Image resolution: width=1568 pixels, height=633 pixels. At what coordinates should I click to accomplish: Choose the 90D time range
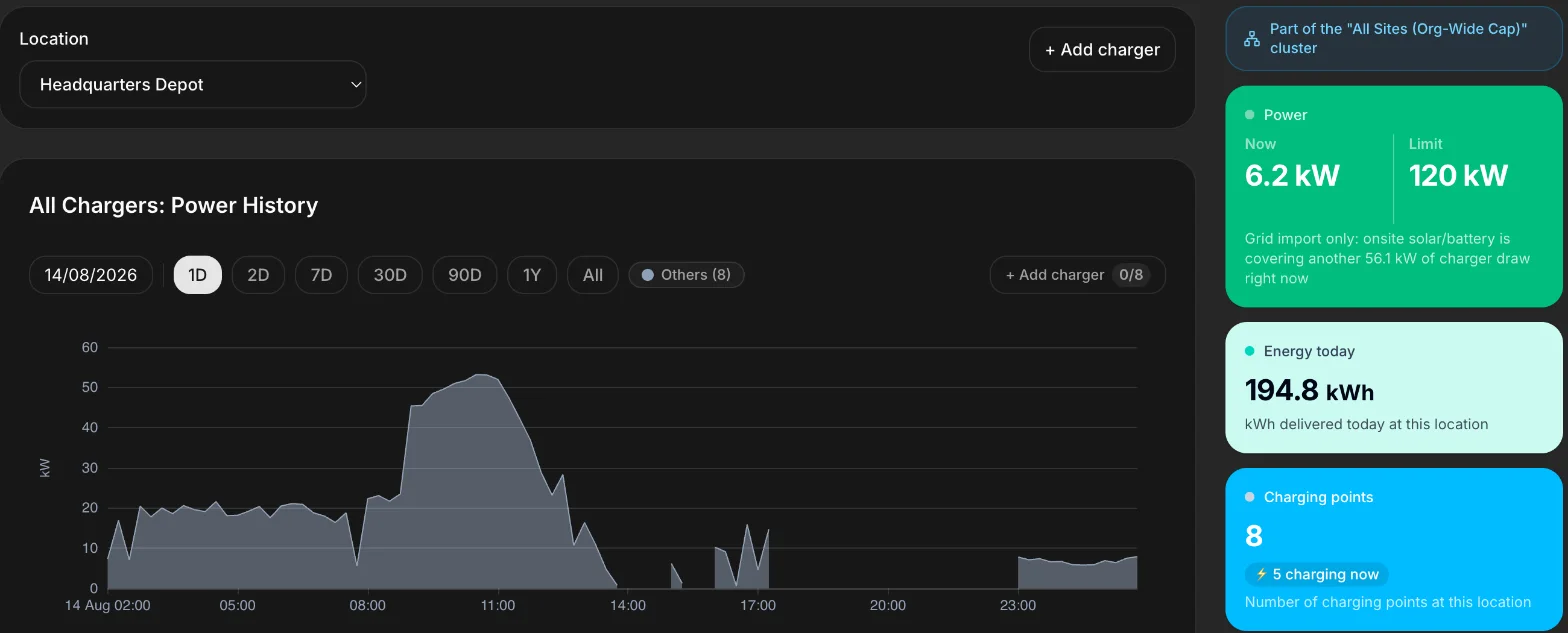point(465,275)
